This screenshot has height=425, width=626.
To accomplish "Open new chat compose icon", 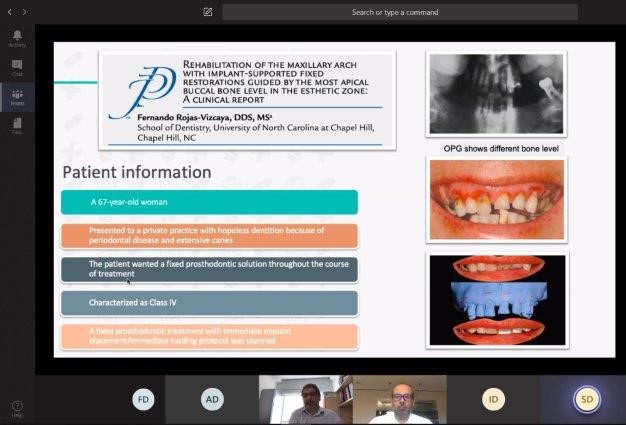I will pos(208,12).
